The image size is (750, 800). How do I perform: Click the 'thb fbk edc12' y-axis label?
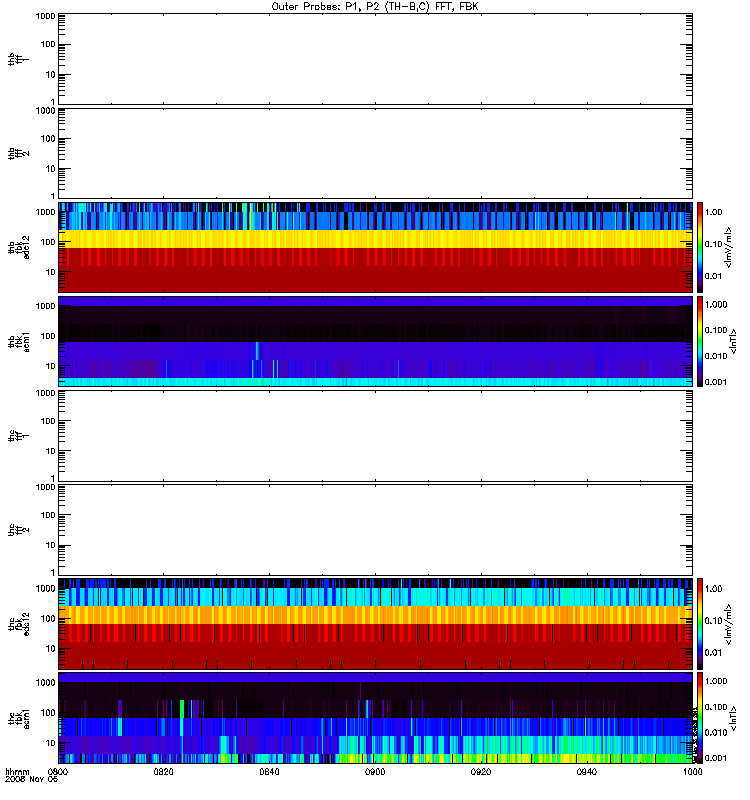pyautogui.click(x=19, y=247)
